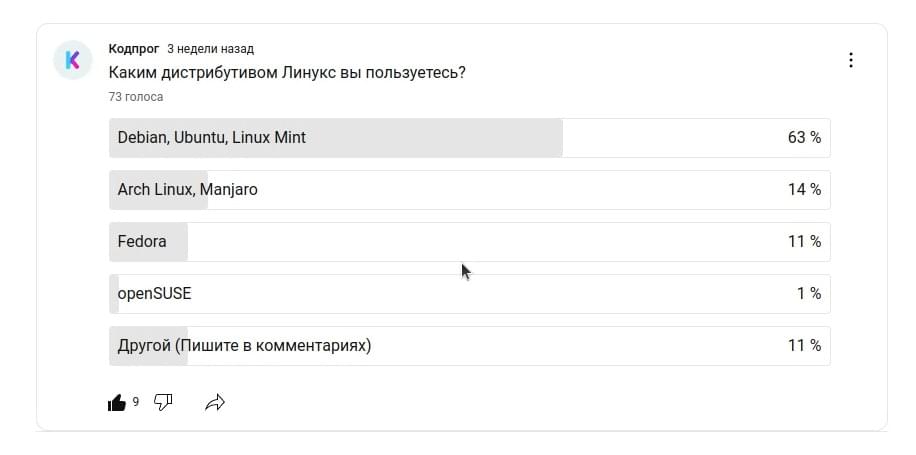Pick the Fedora poll option
This screenshot has height=455, width=916.
pos(470,242)
